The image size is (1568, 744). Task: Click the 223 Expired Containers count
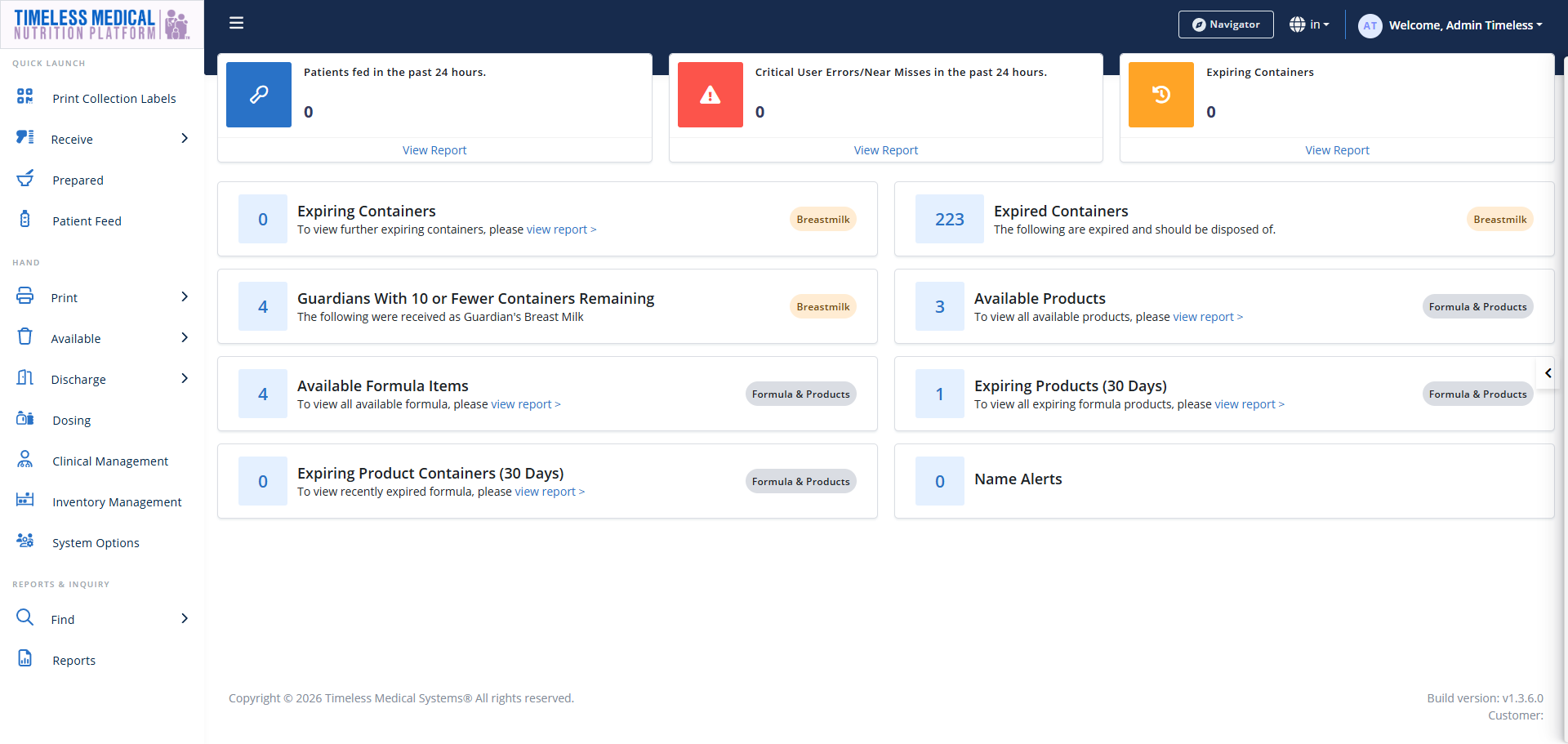pos(950,219)
